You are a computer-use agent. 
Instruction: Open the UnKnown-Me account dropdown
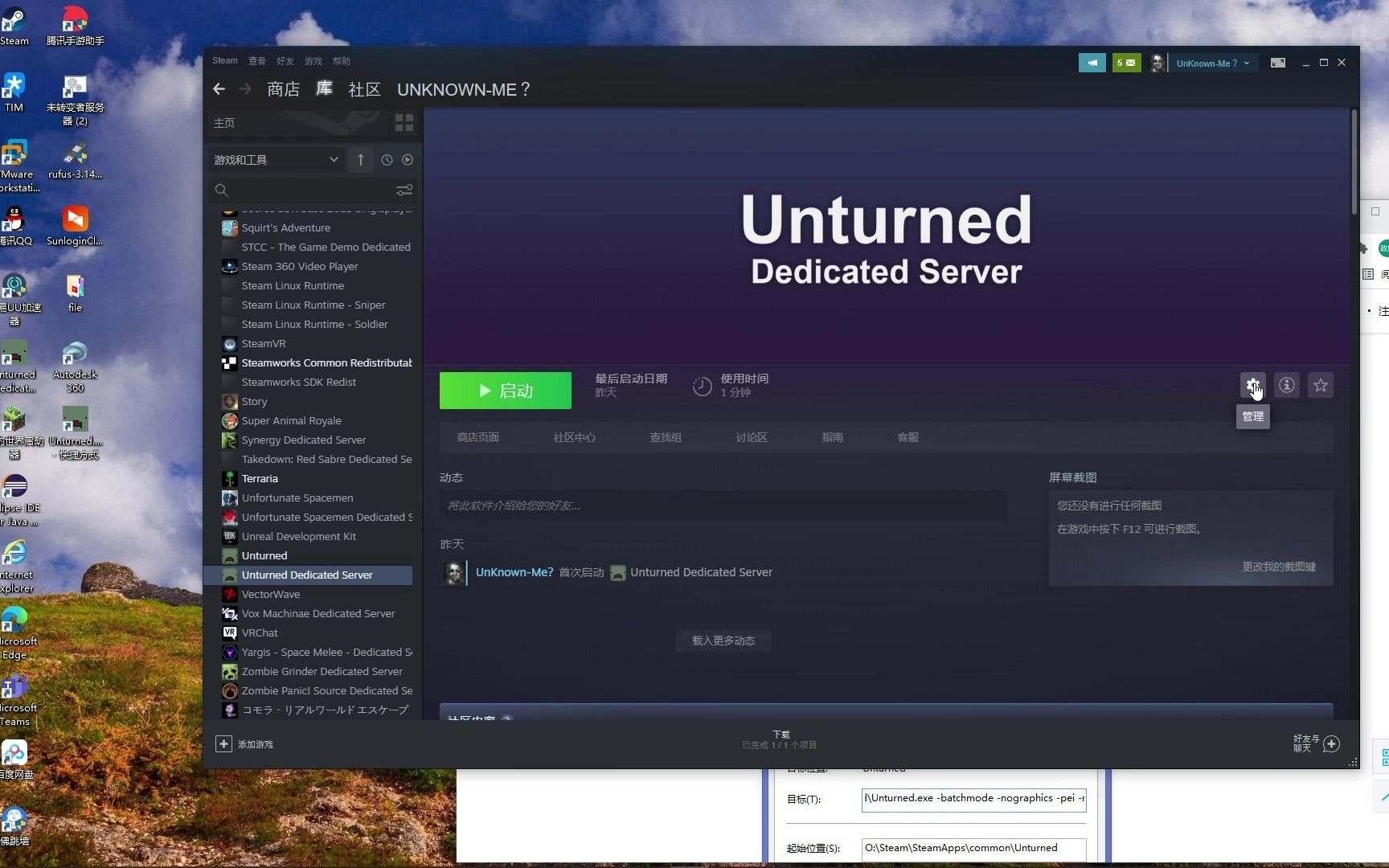coord(1211,63)
